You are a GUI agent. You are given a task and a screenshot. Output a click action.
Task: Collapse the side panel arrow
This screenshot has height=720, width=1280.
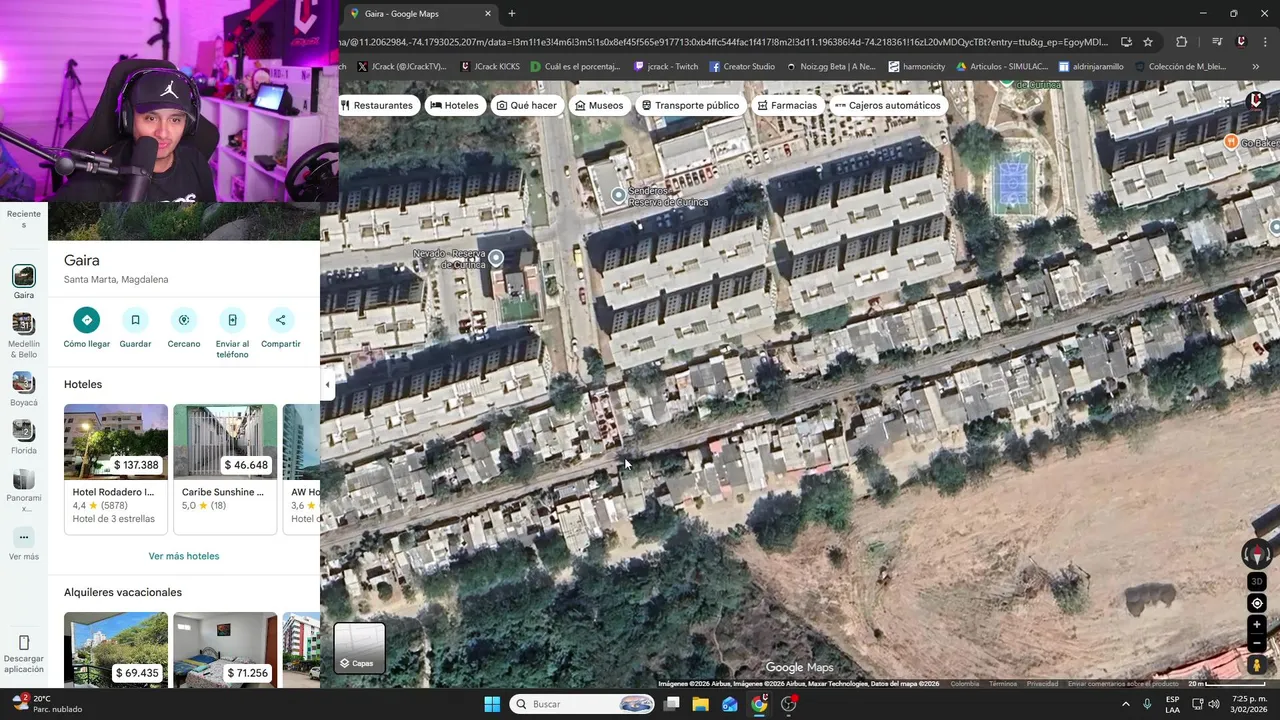[x=327, y=384]
